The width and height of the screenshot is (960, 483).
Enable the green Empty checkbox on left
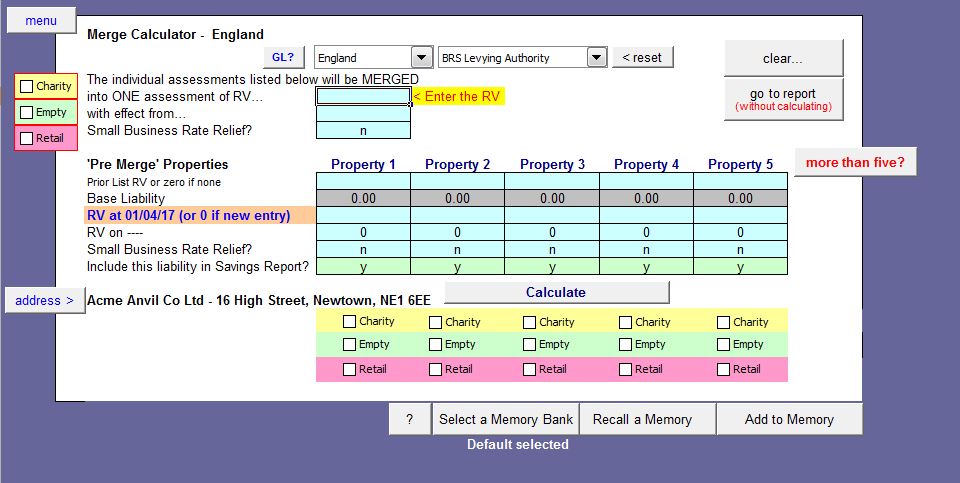[27, 113]
